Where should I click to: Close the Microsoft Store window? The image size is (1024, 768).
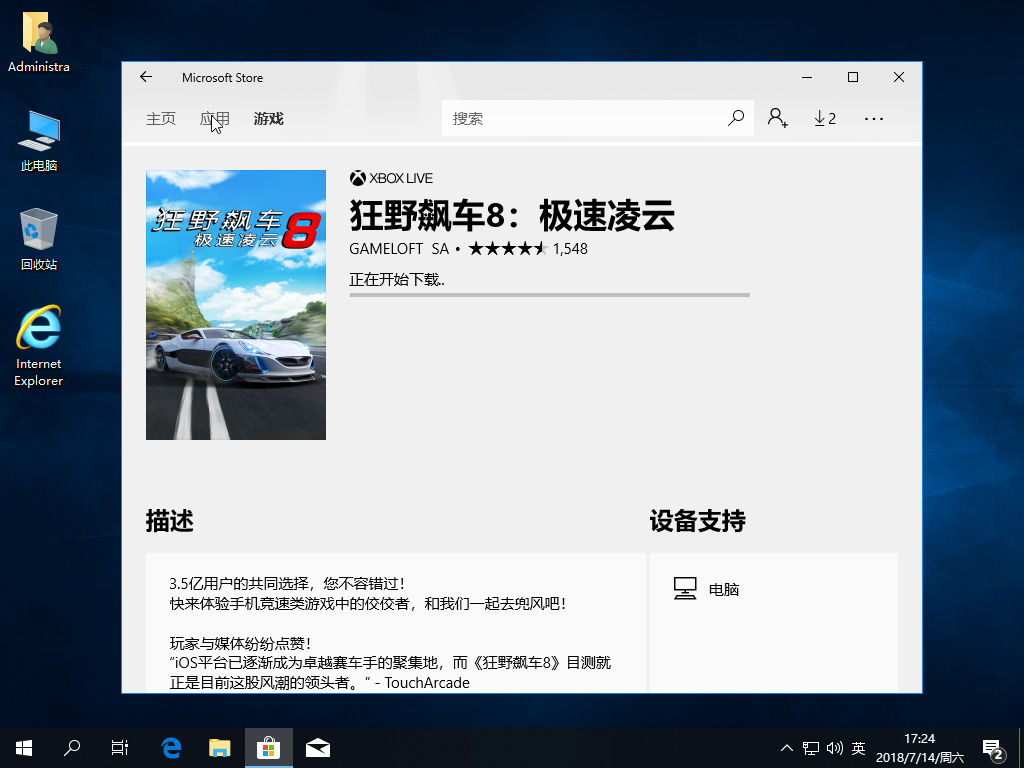[x=899, y=77]
